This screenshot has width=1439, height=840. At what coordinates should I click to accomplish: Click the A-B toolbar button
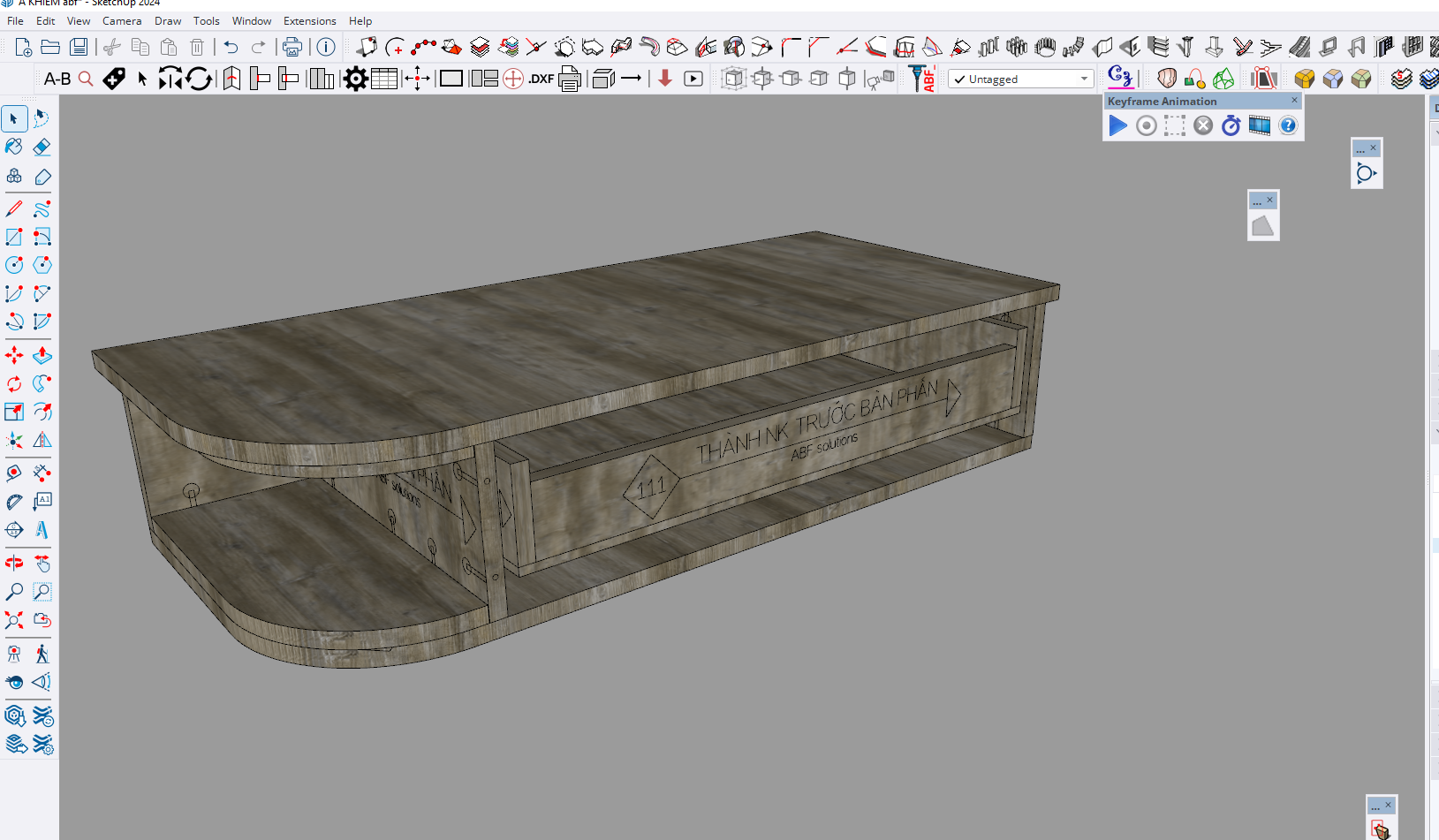tap(57, 79)
